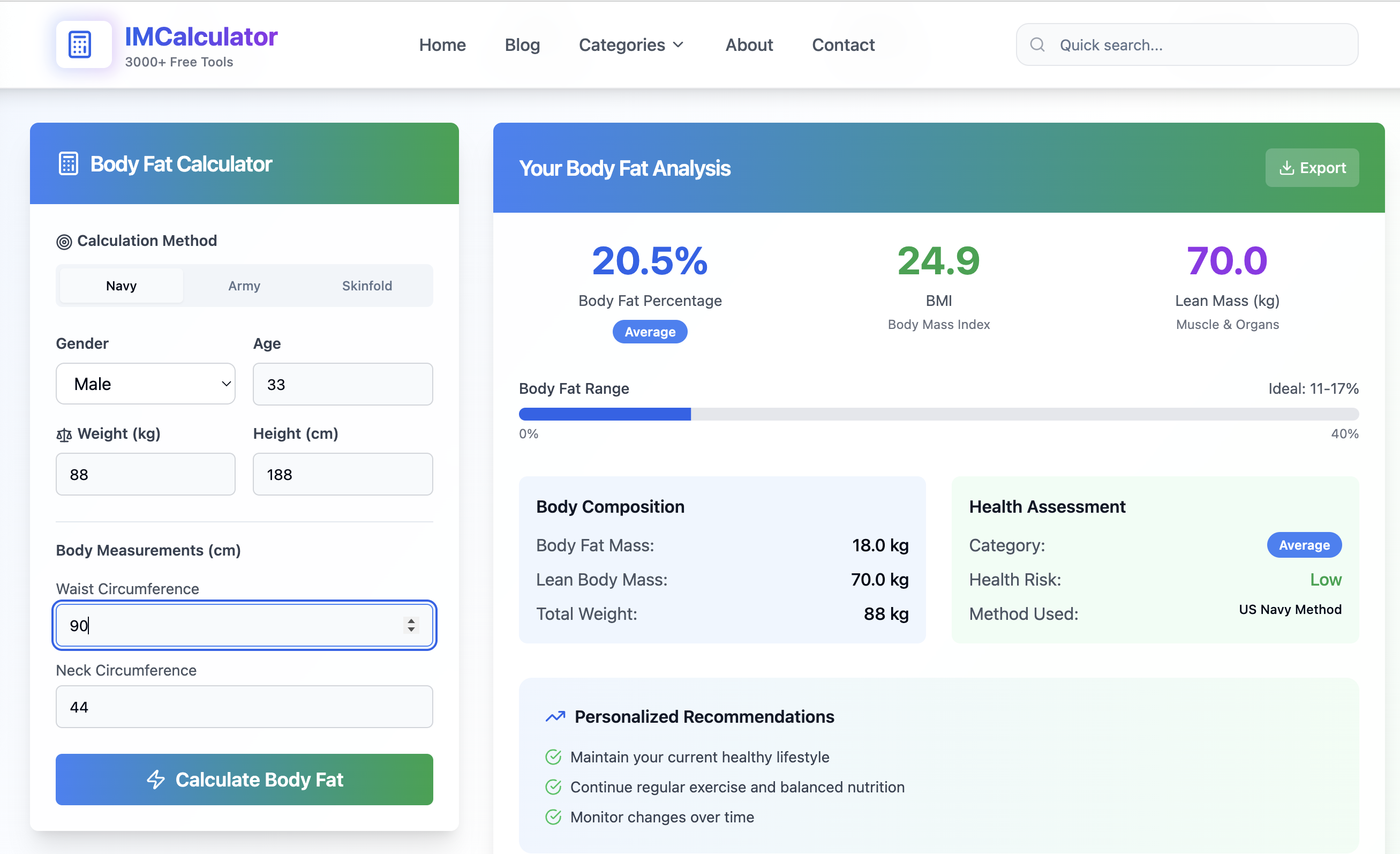Click the Body Fat Calculator header icon
This screenshot has width=1400, height=854.
pyautogui.click(x=69, y=163)
